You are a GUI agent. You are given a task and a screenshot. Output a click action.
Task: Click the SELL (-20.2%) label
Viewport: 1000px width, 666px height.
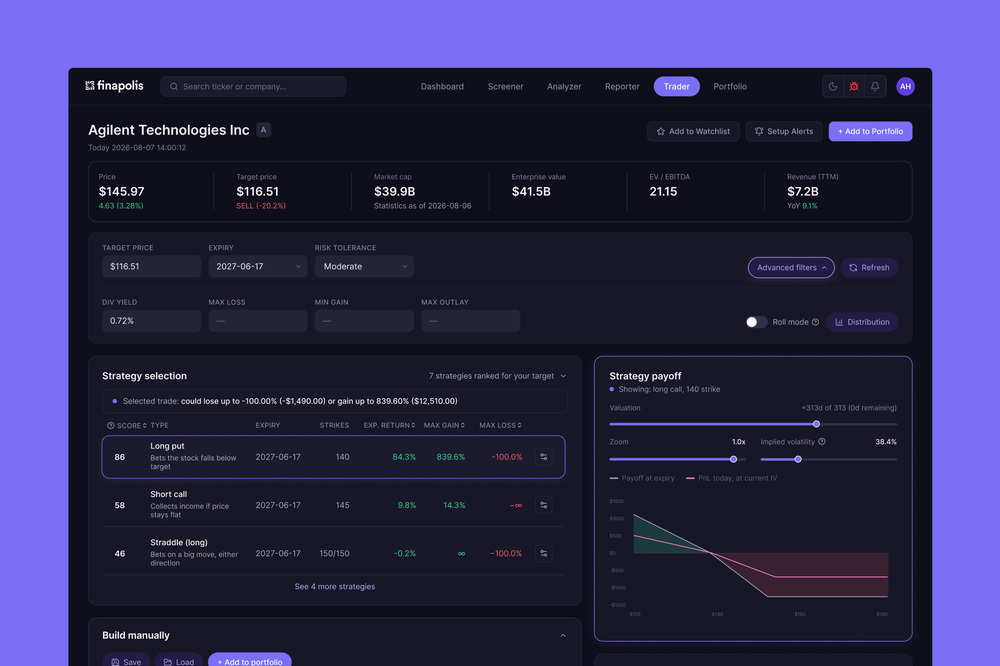click(261, 205)
